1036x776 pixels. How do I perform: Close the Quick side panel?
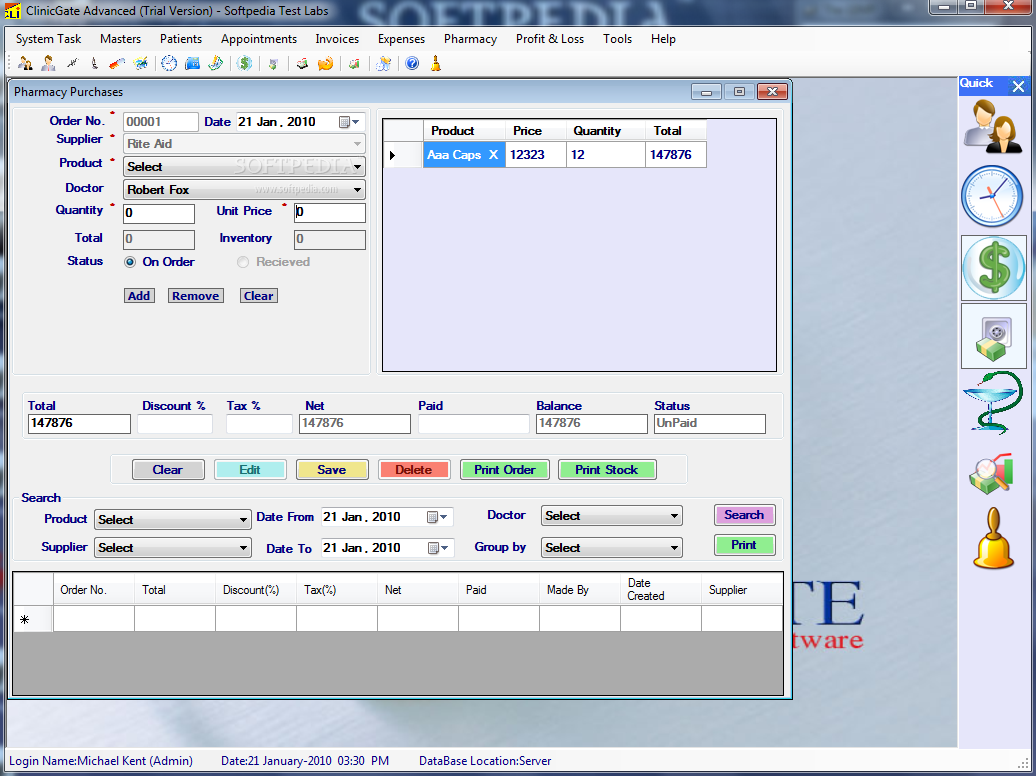point(1018,86)
